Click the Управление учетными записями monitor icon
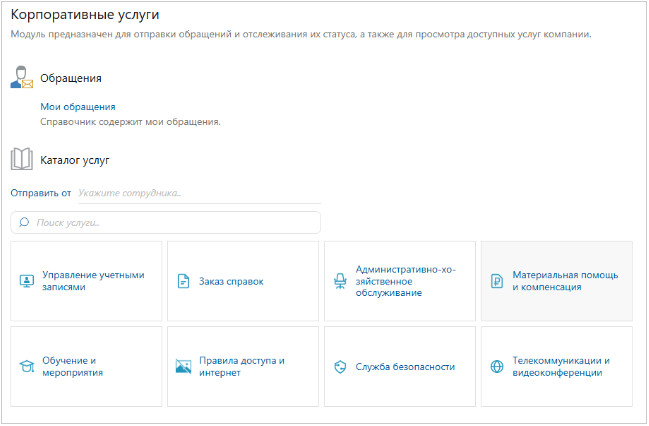The width and height of the screenshot is (649, 426). (26, 281)
